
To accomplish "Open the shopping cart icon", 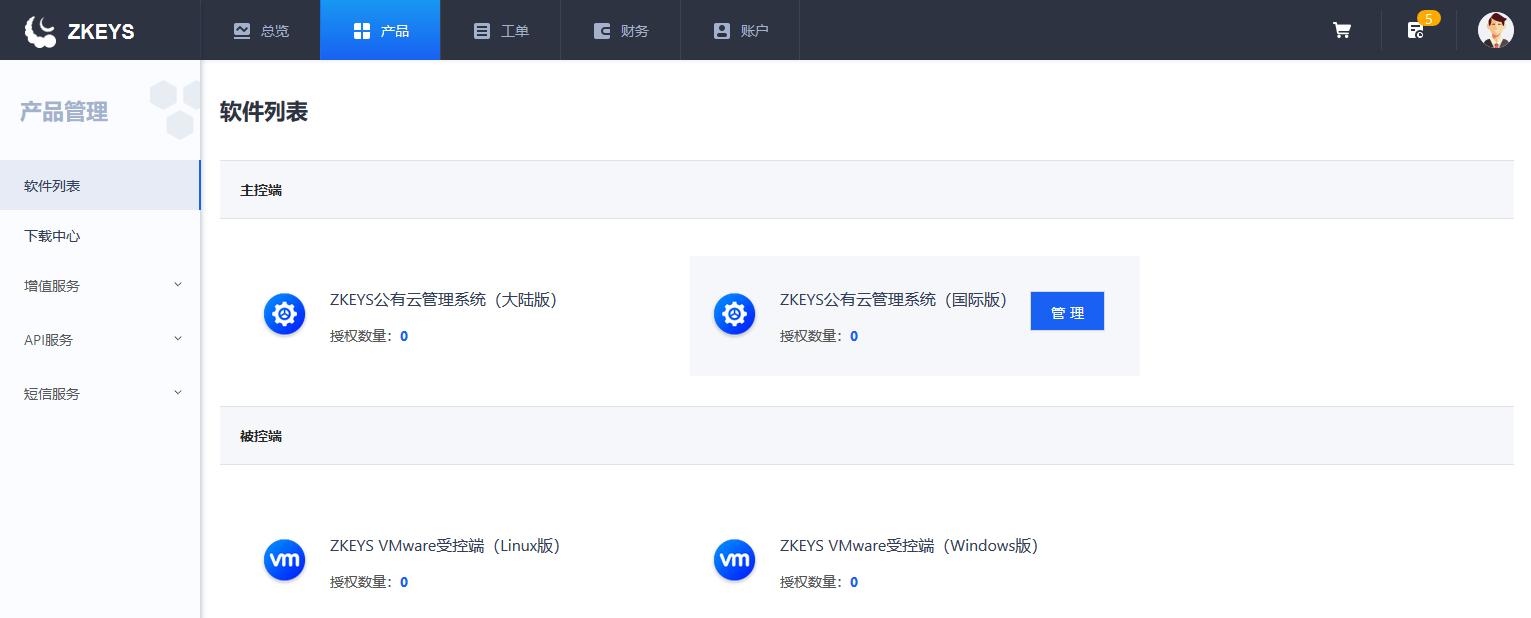I will click(x=1341, y=30).
